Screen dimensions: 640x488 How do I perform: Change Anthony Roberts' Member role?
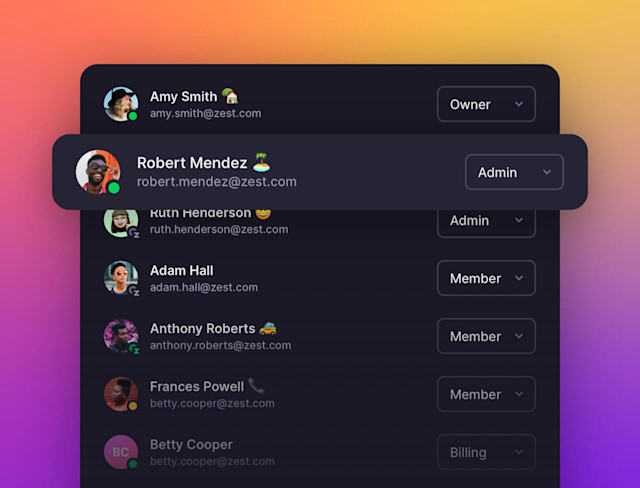[x=486, y=336]
